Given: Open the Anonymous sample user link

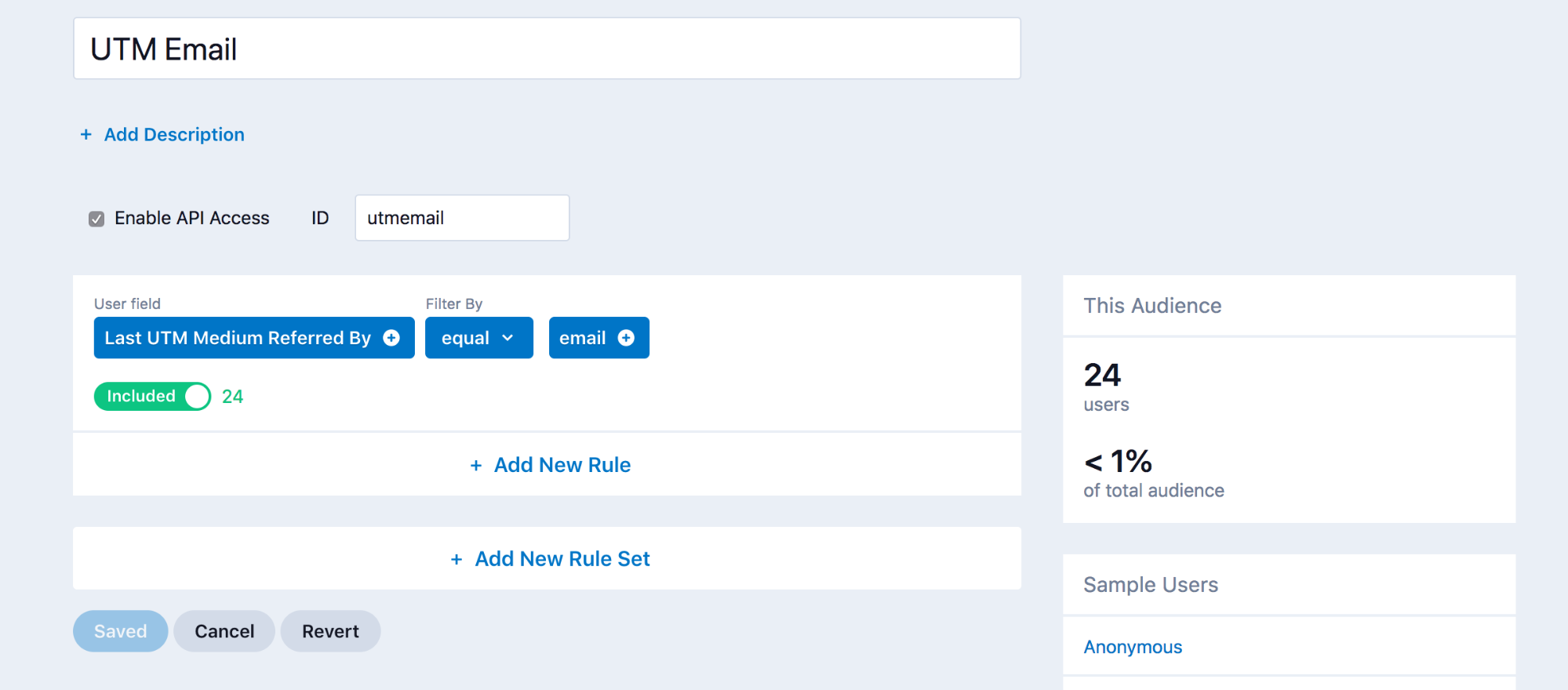Looking at the screenshot, I should pyautogui.click(x=1132, y=647).
